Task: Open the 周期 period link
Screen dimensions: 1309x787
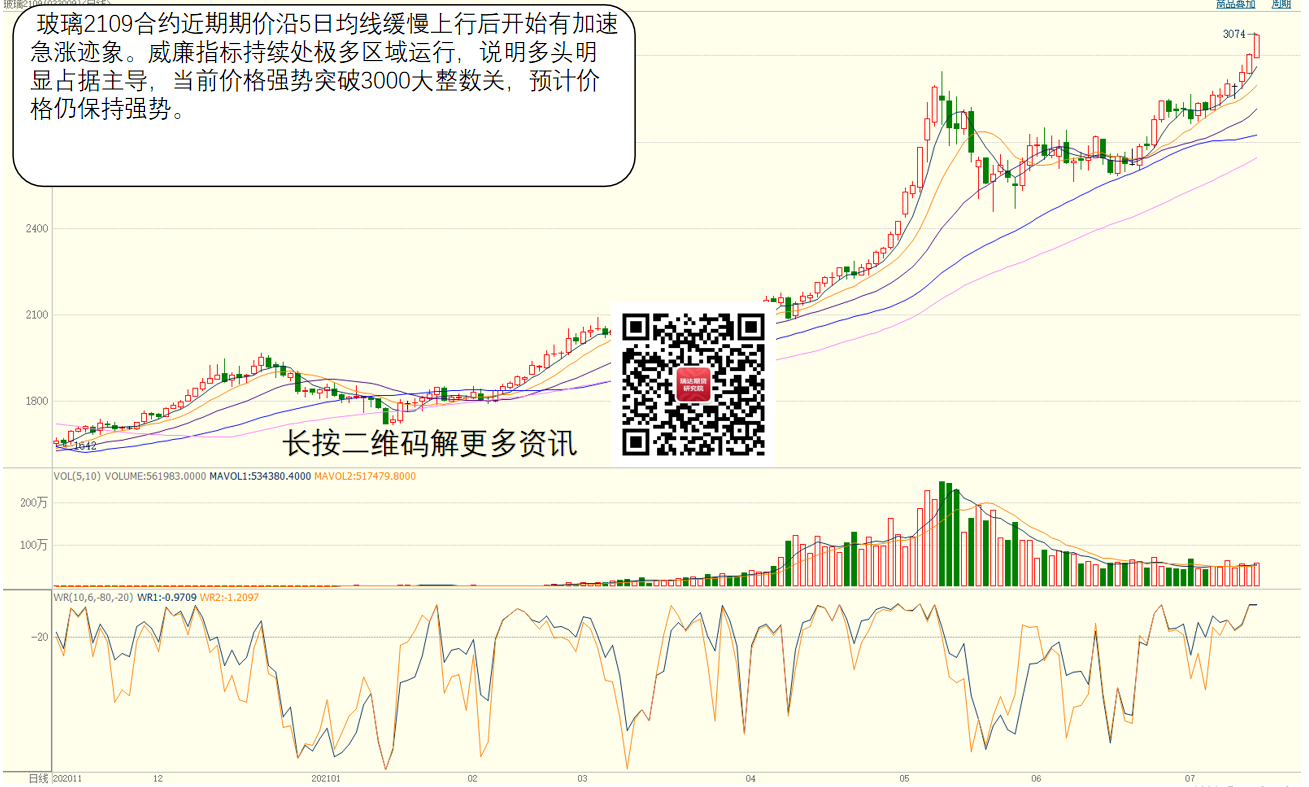Action: [x=1281, y=5]
